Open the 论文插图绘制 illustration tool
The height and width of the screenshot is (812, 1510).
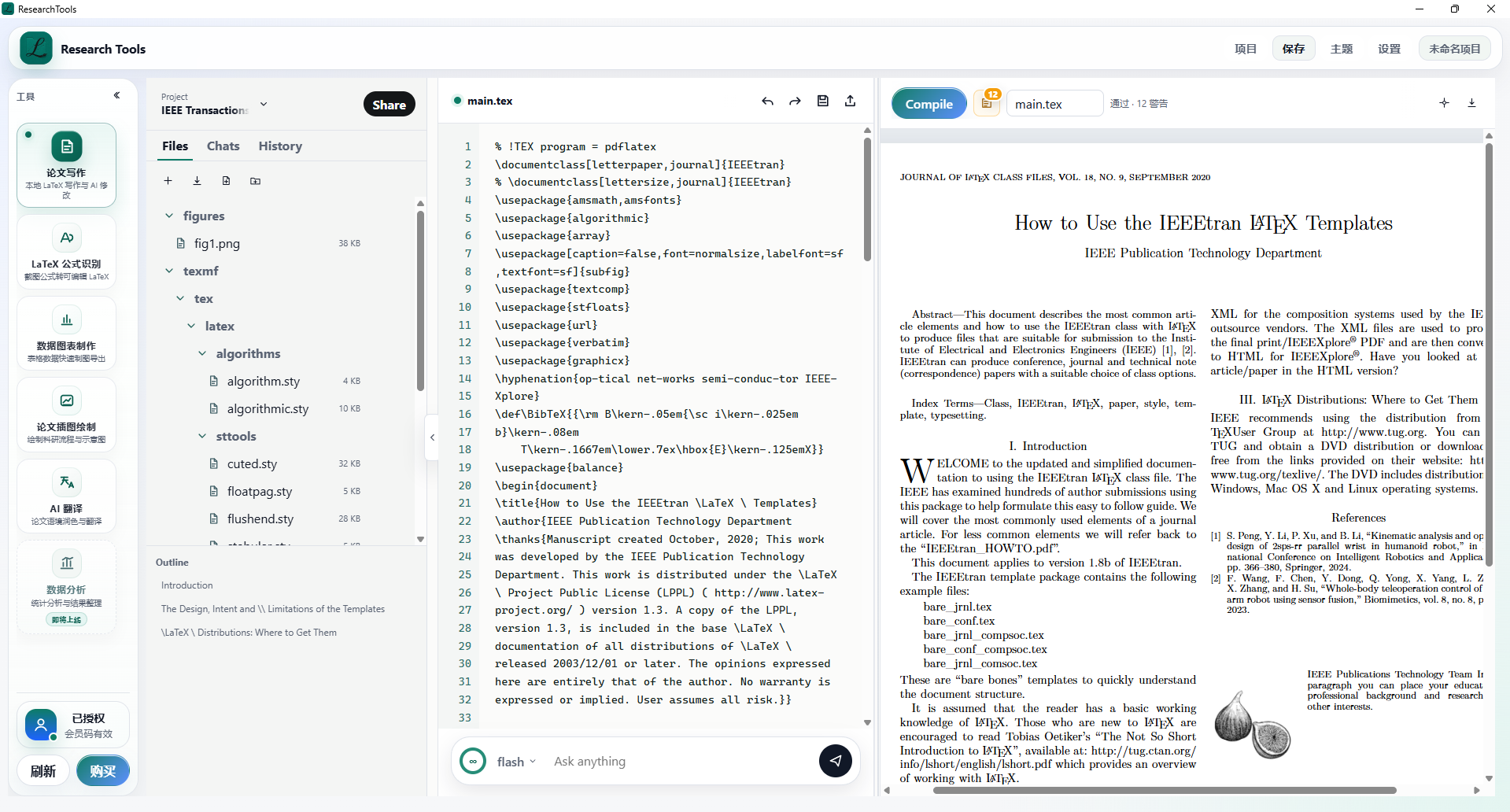66,415
